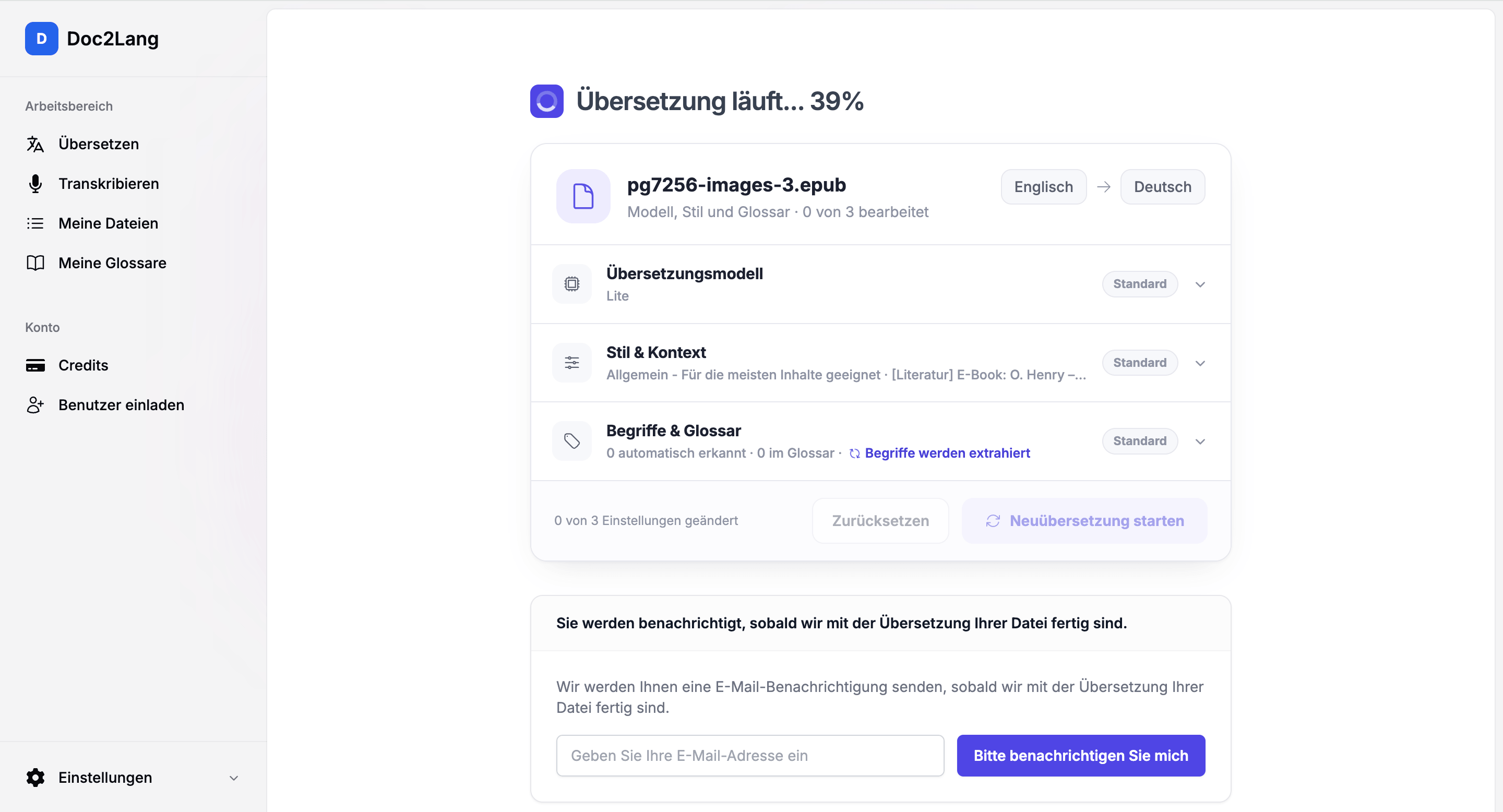The width and height of the screenshot is (1503, 812).
Task: Click the tag icon for Begriffe & Glossar
Action: tap(572, 441)
